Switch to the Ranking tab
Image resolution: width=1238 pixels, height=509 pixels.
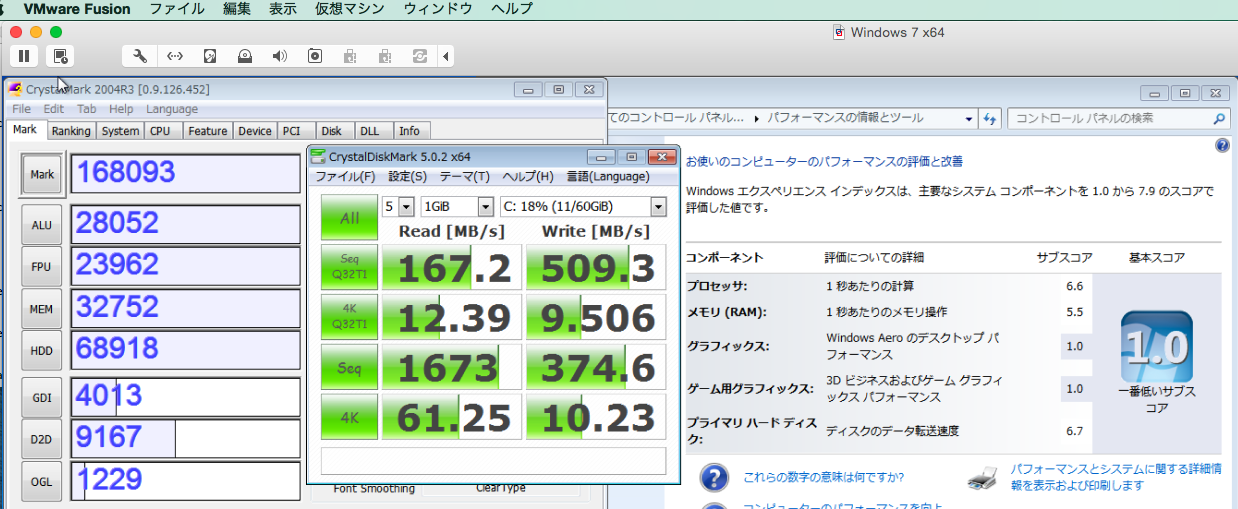(71, 131)
